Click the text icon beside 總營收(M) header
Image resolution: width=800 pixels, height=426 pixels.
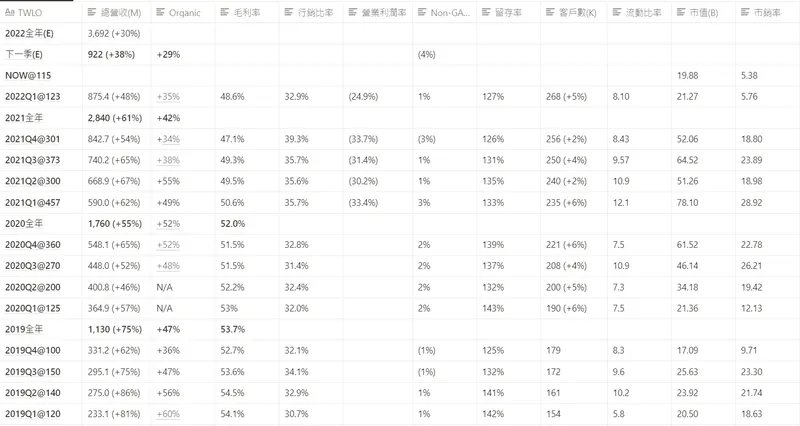(x=92, y=12)
